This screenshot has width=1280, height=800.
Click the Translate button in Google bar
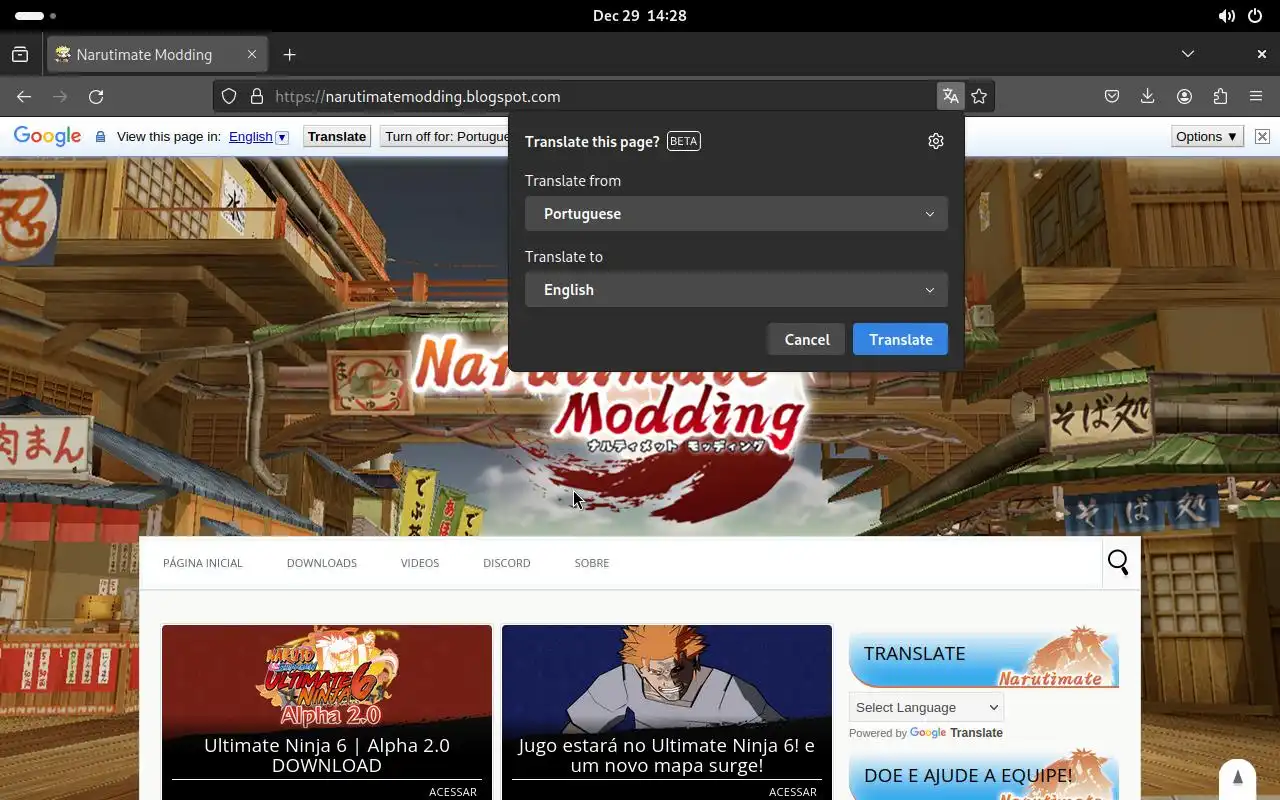pos(337,137)
